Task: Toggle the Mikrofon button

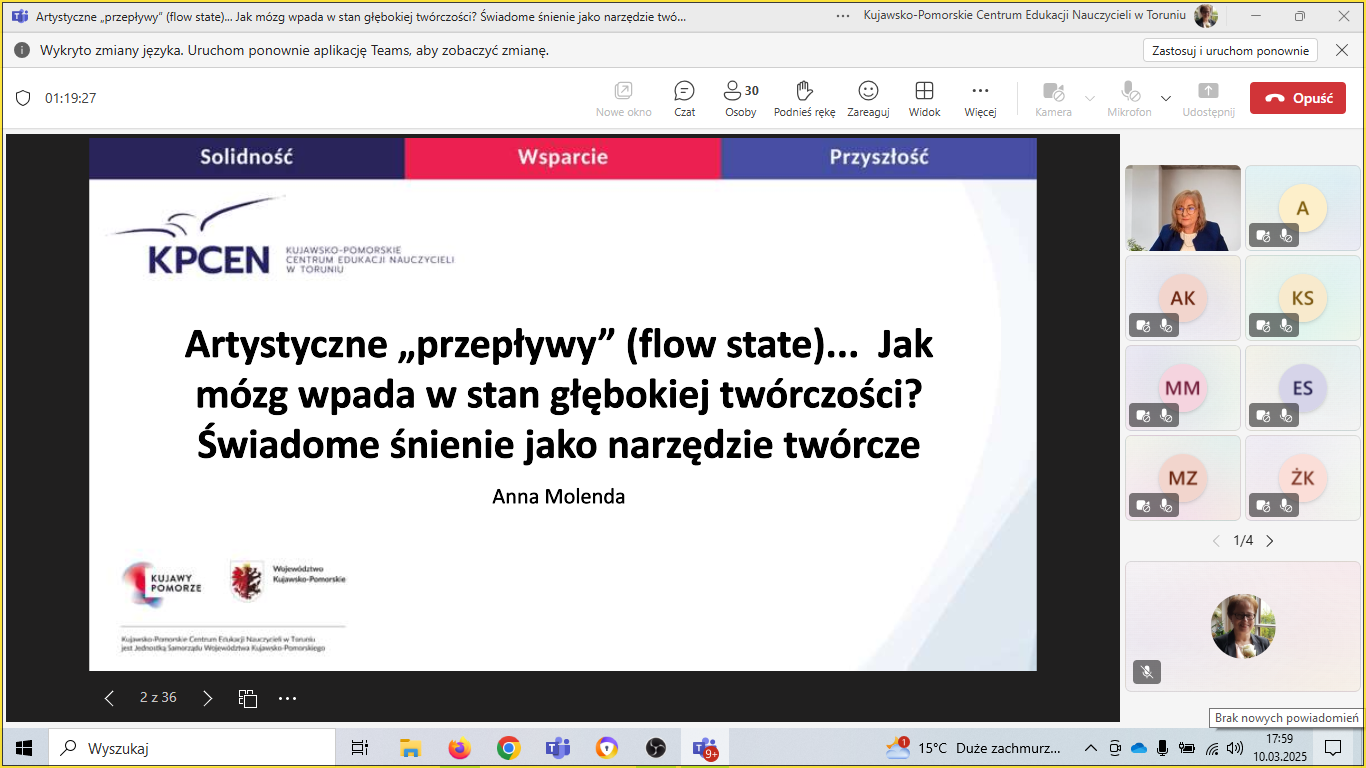Action: point(1130,98)
